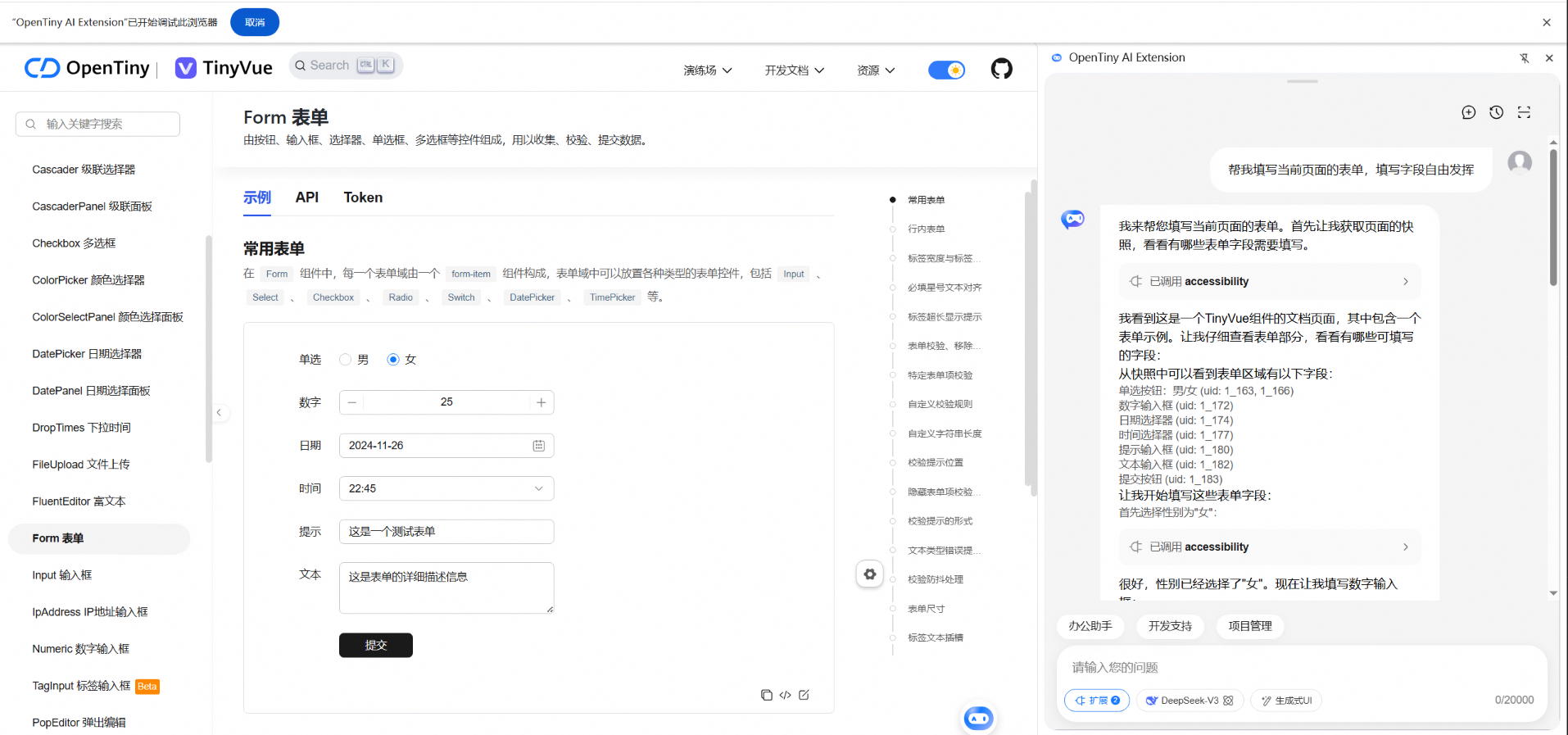Image resolution: width=1568 pixels, height=735 pixels.
Task: Click the 日期 field showing 2024-11-26
Action: [x=446, y=446]
